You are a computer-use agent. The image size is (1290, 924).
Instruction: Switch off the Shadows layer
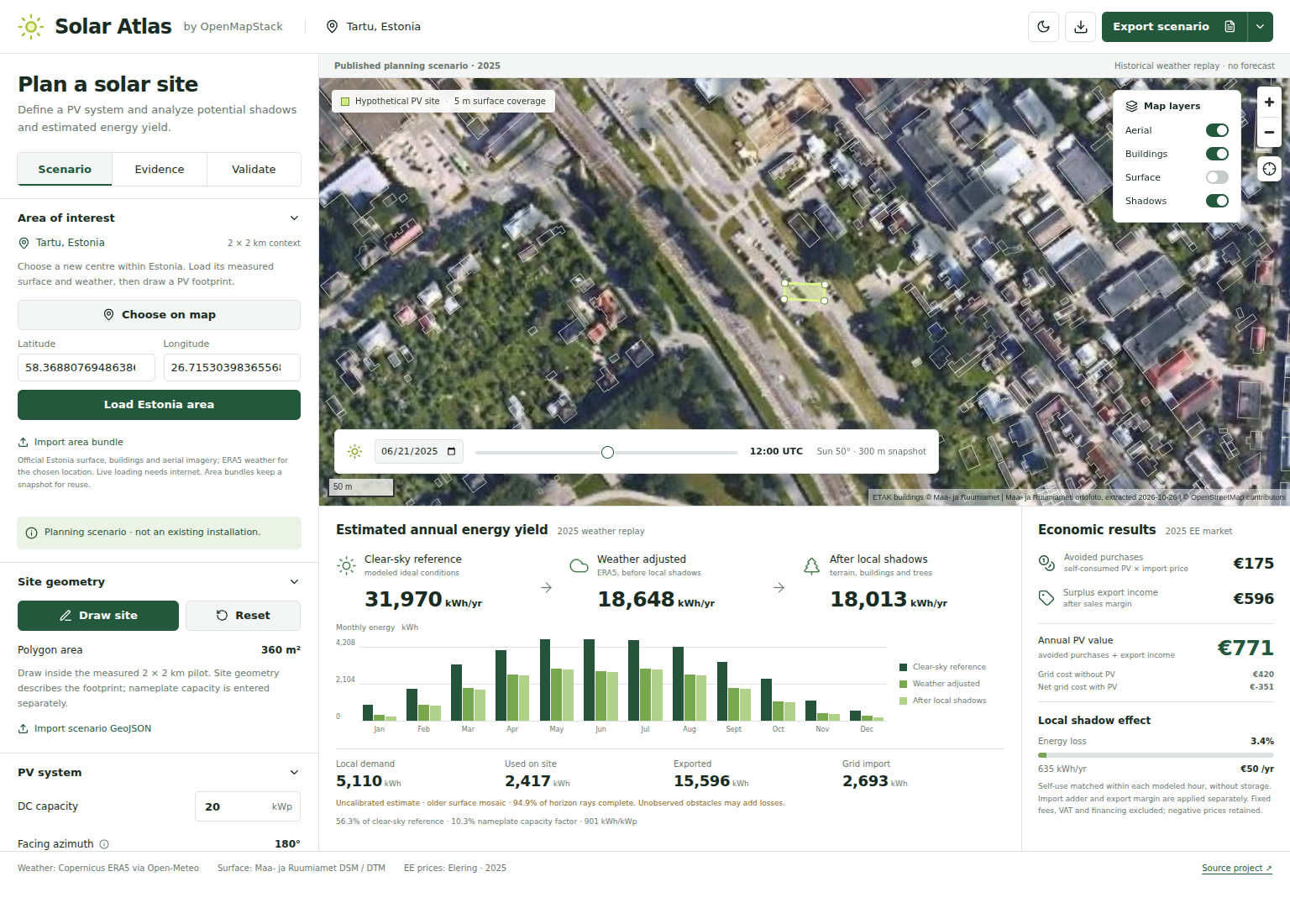point(1217,201)
